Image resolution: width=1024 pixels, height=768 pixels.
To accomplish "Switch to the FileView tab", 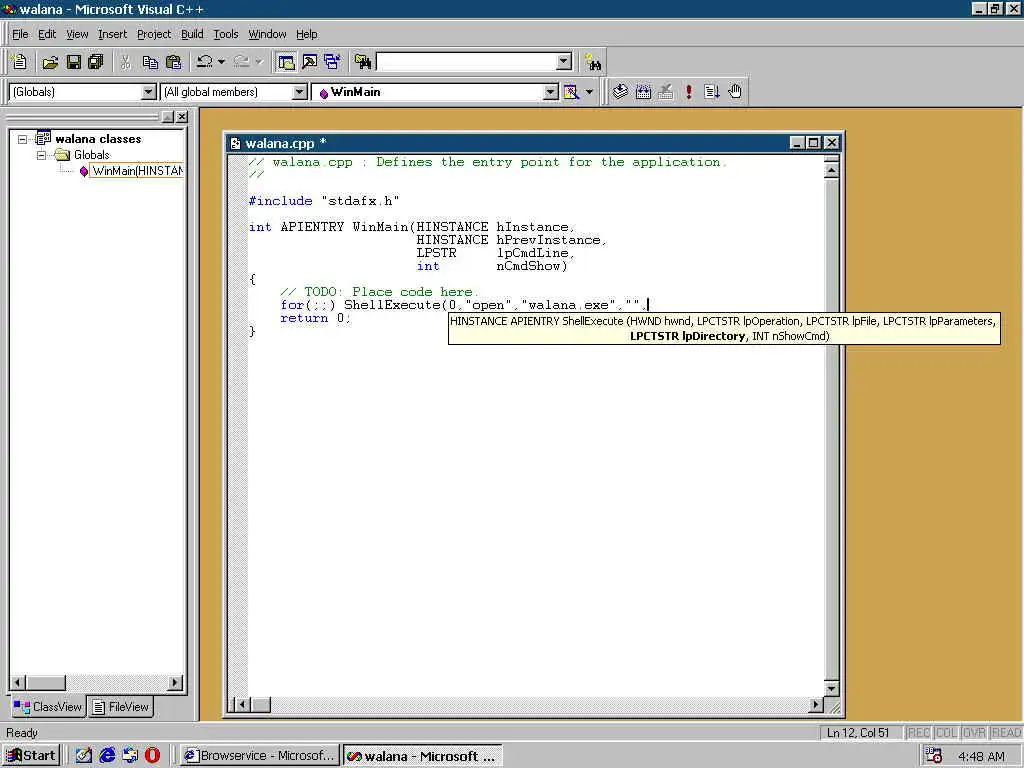I will click(x=121, y=707).
